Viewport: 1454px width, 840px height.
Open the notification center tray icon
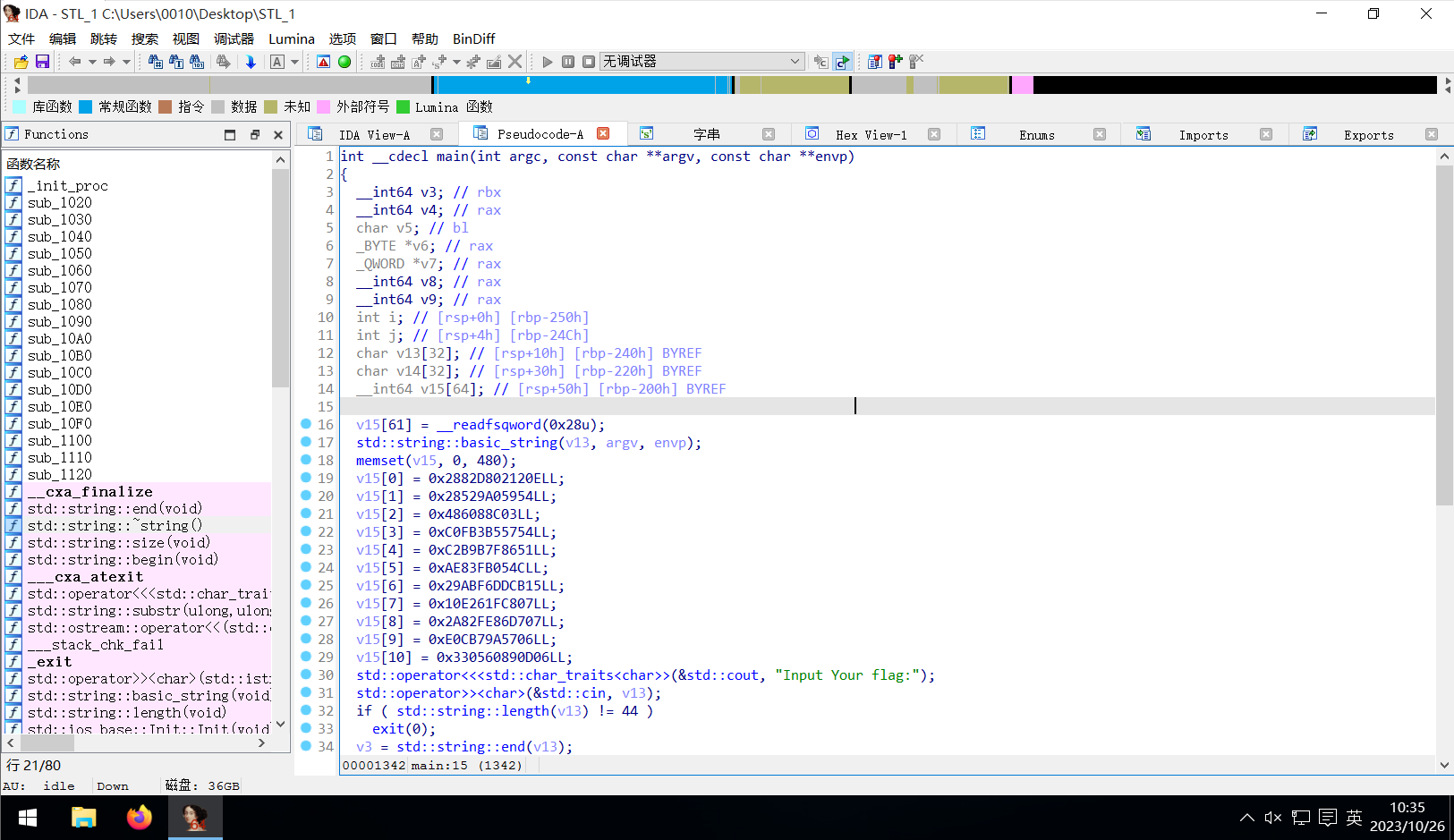[x=1328, y=818]
